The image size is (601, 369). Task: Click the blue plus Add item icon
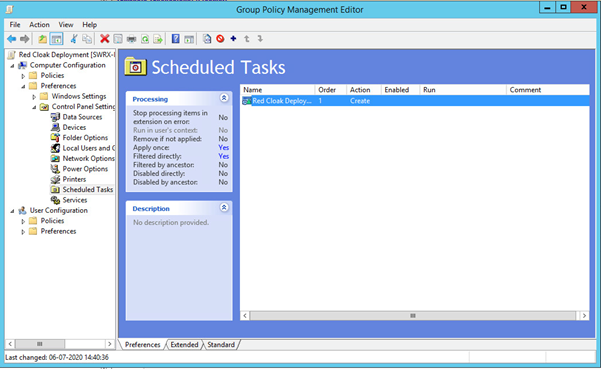pos(233,39)
